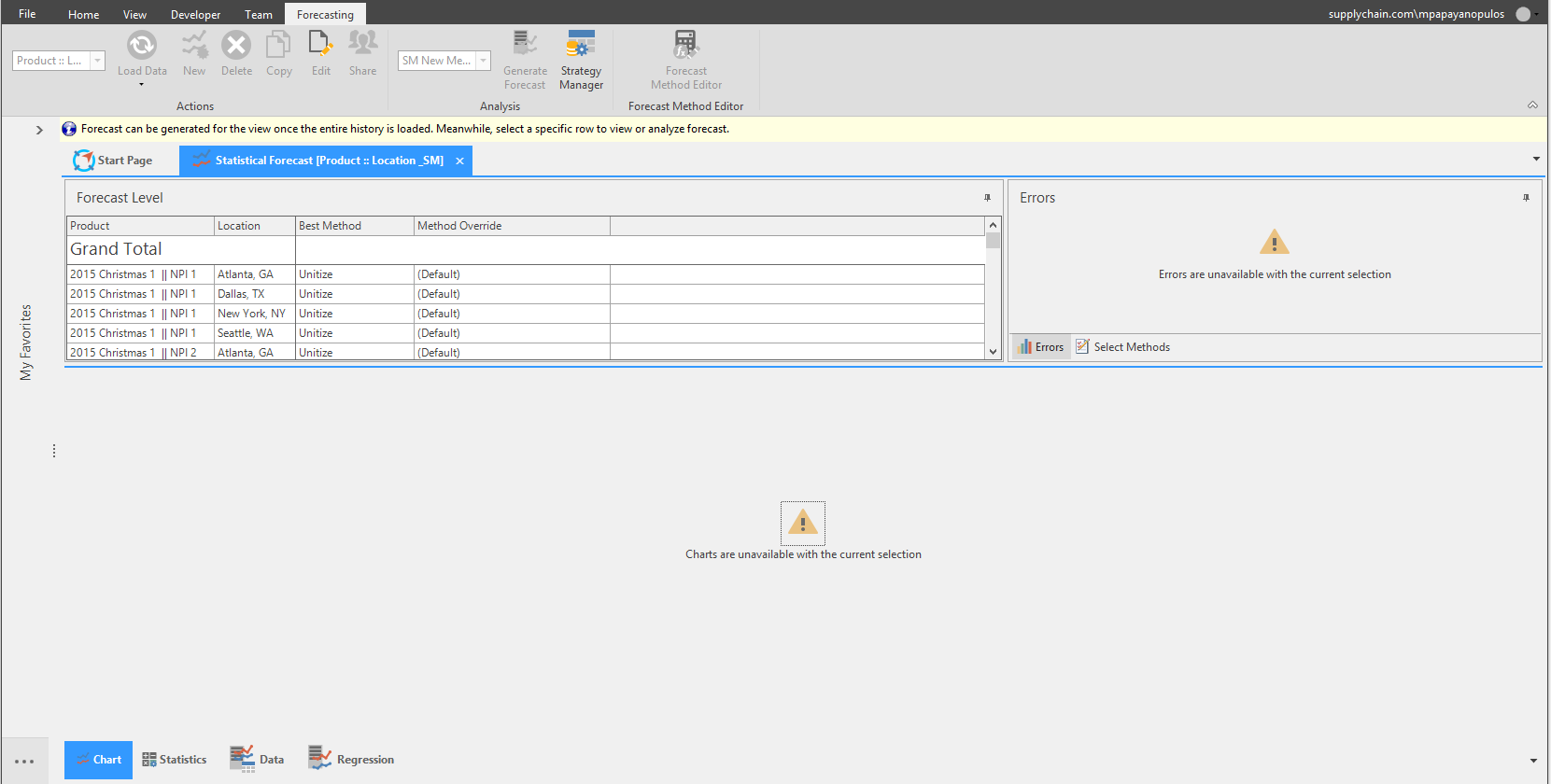Click the Method Override column header
The height and width of the screenshot is (784, 1551).
pos(512,226)
